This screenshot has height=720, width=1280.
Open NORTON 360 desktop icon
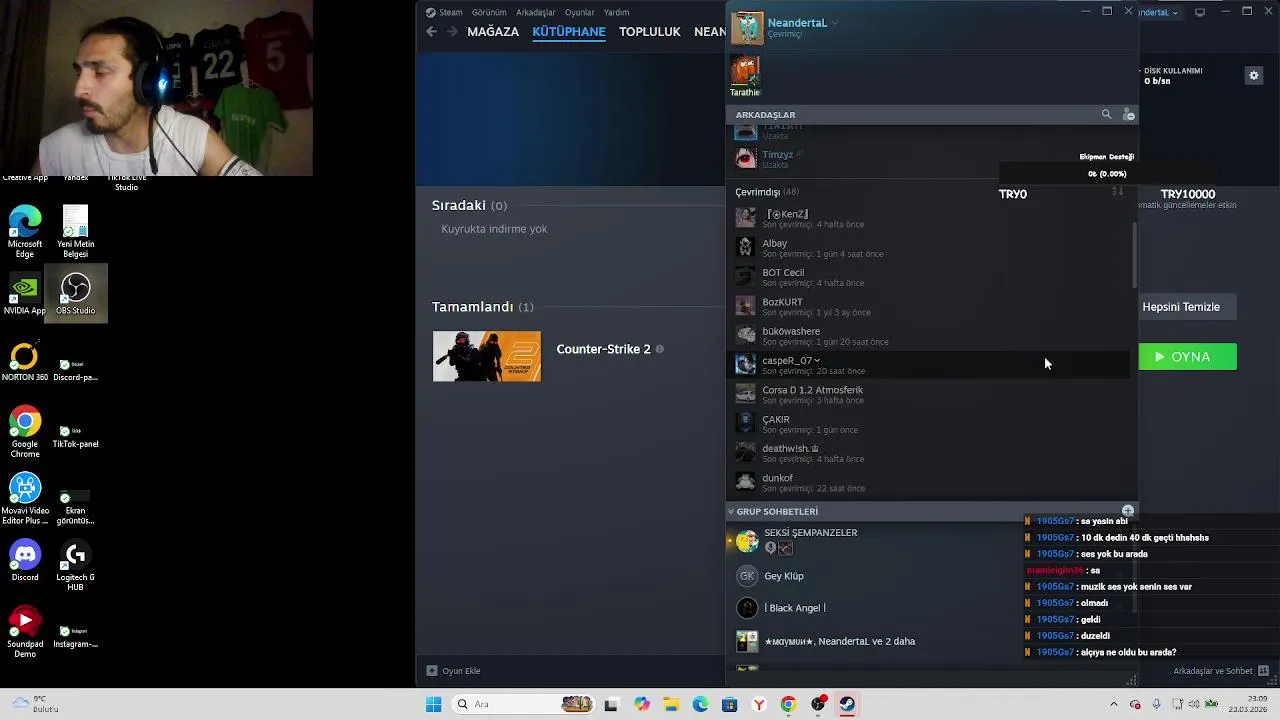(25, 362)
